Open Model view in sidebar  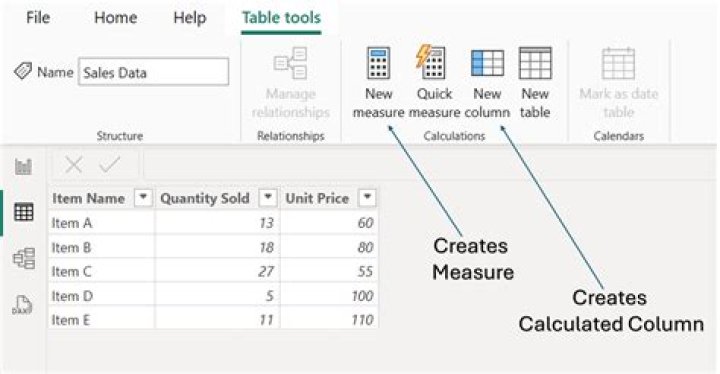tap(24, 258)
